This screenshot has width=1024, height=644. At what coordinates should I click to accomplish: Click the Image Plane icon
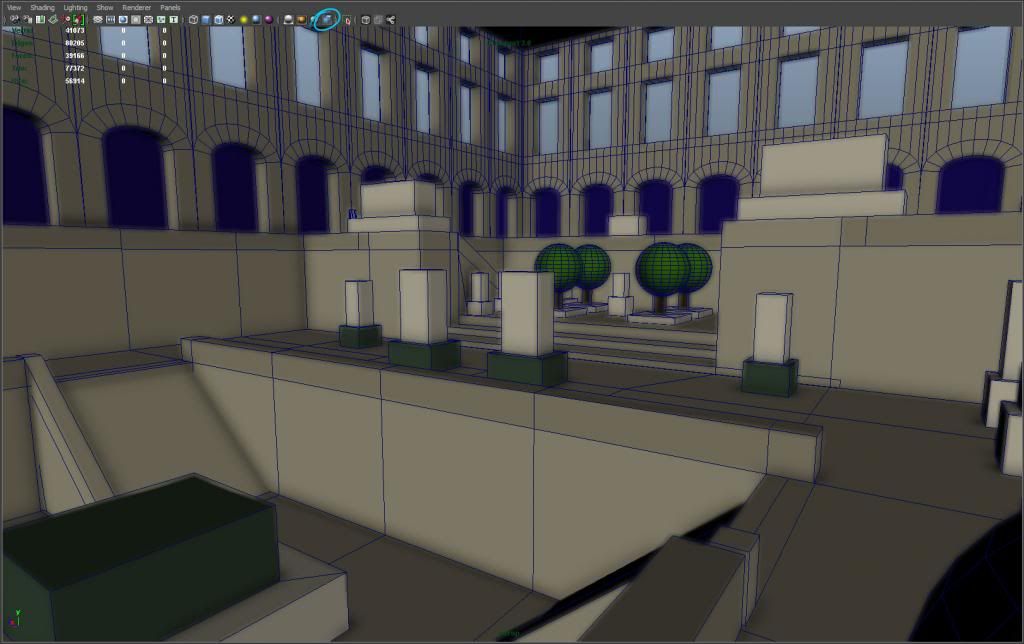click(53, 20)
